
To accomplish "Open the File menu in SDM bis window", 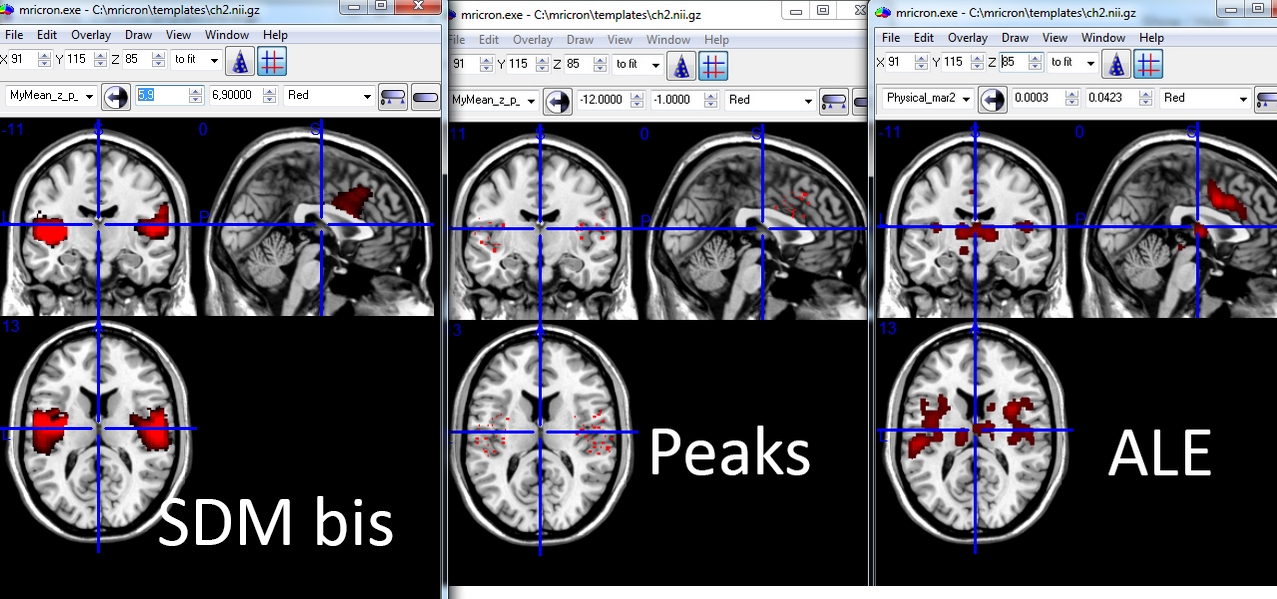I will [x=14, y=35].
